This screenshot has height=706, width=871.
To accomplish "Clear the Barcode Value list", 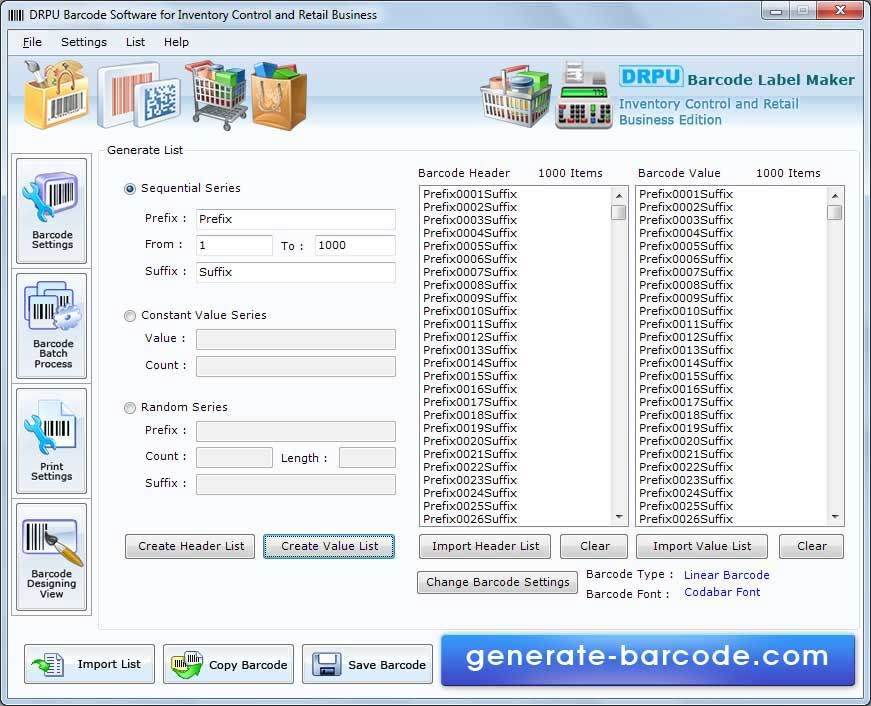I will click(812, 546).
